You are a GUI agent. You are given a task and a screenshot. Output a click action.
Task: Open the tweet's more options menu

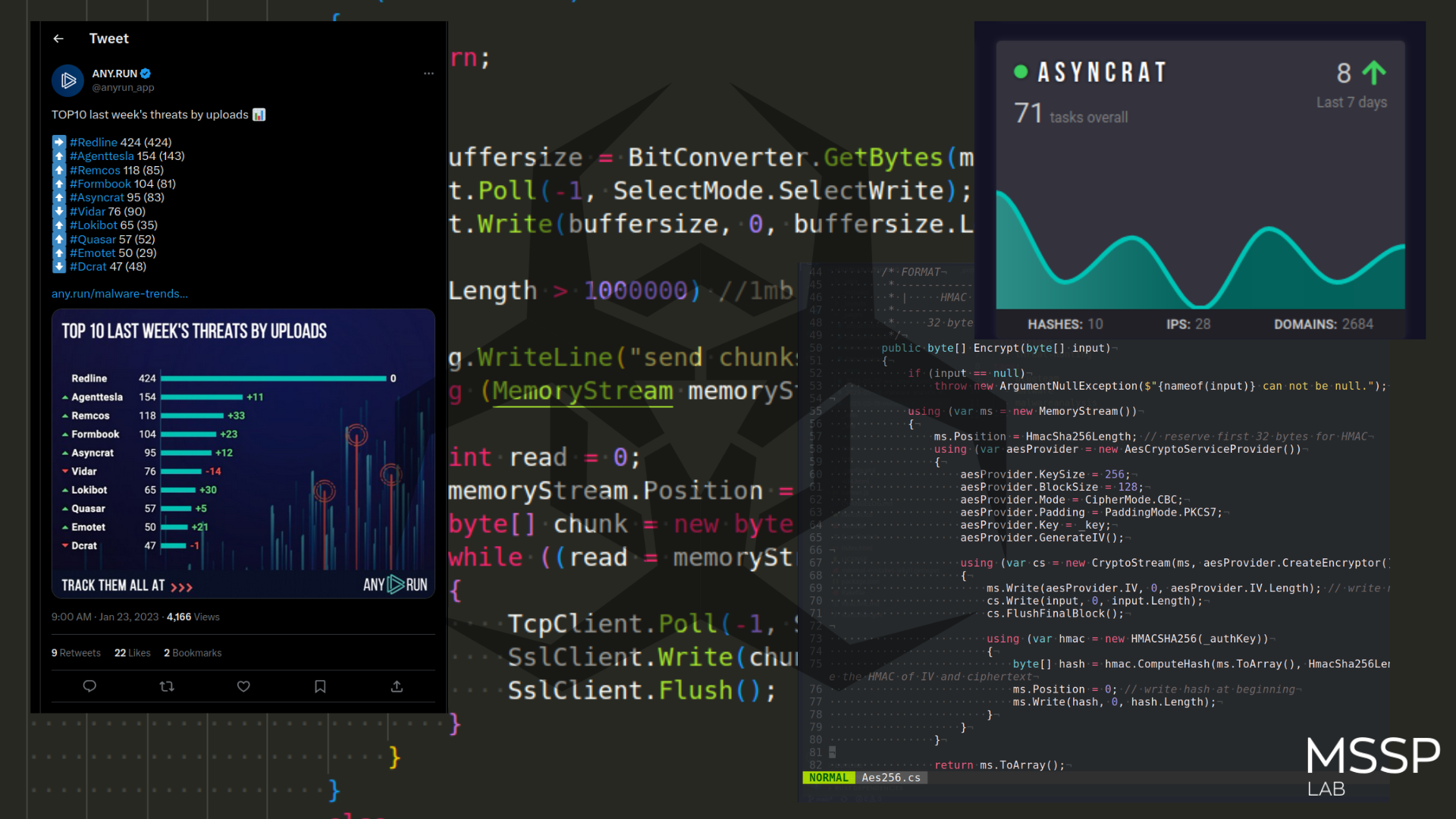click(x=429, y=74)
